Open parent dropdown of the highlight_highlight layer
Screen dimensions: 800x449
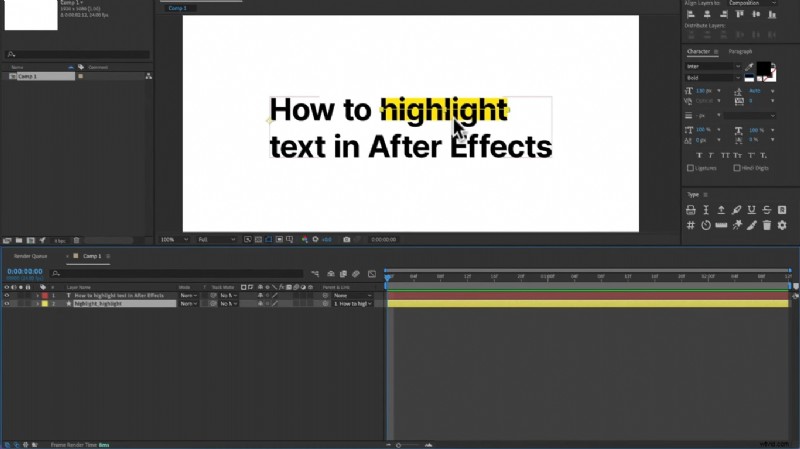point(353,304)
